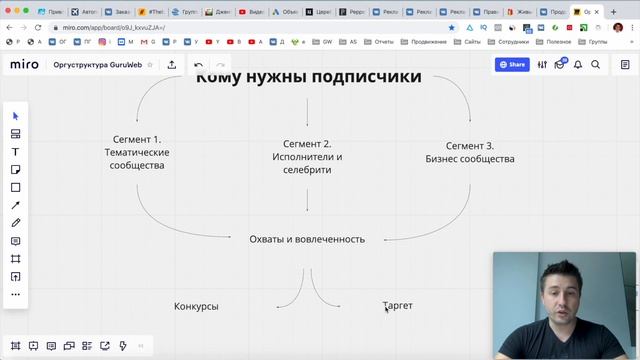Select heading Кому нужны подписчики
The height and width of the screenshot is (360, 640).
point(309,78)
